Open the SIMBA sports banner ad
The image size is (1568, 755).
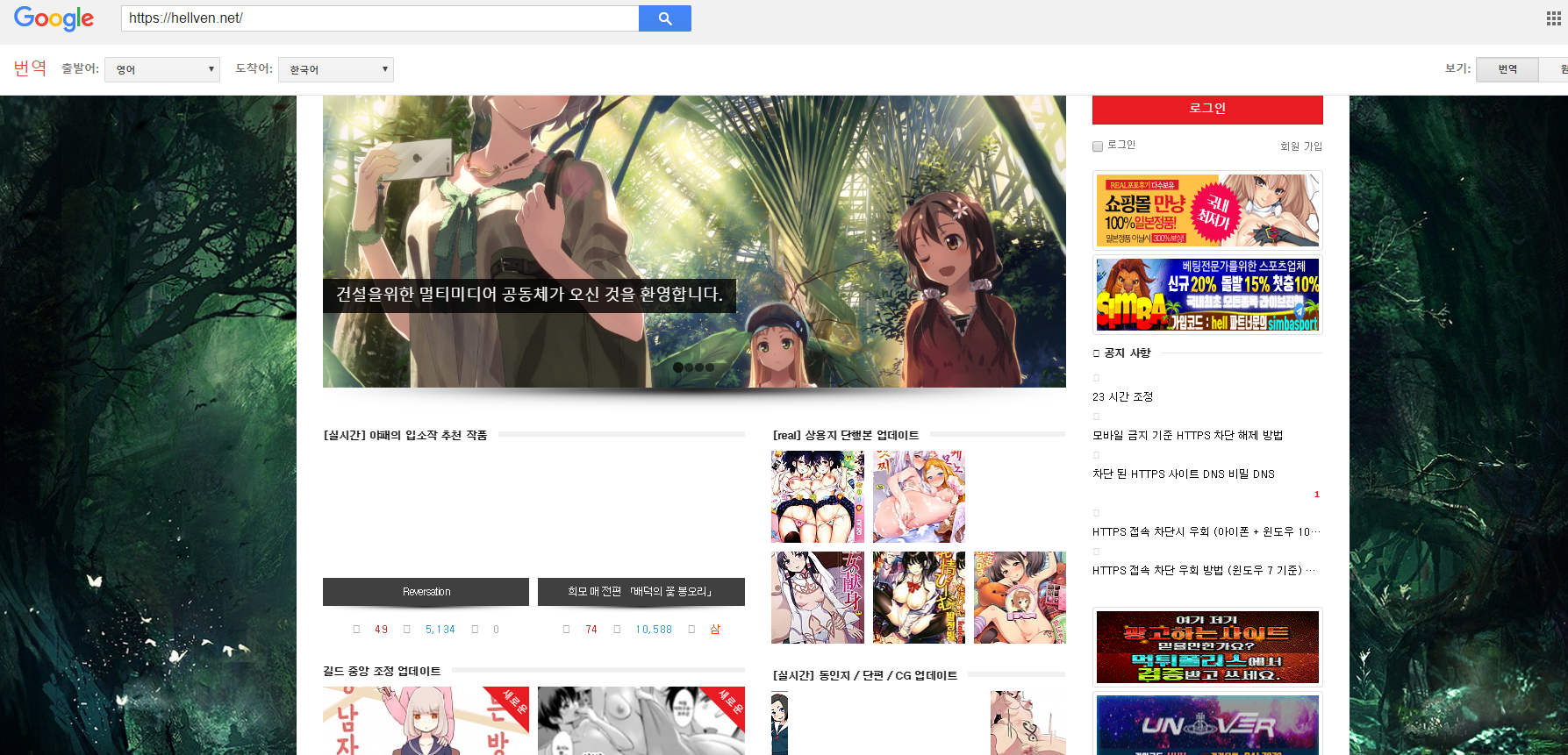click(1207, 295)
